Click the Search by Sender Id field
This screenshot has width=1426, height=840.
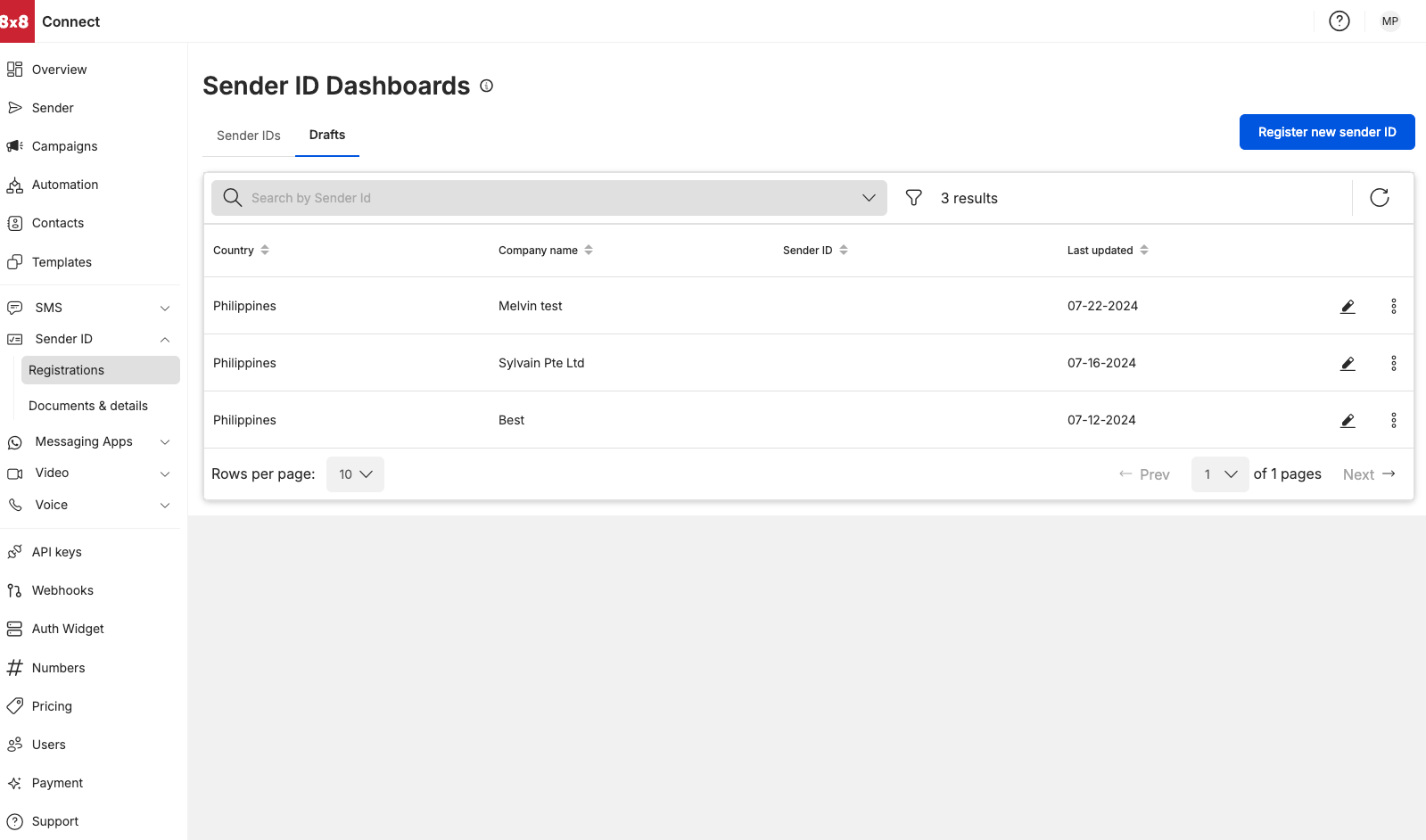click(x=548, y=198)
